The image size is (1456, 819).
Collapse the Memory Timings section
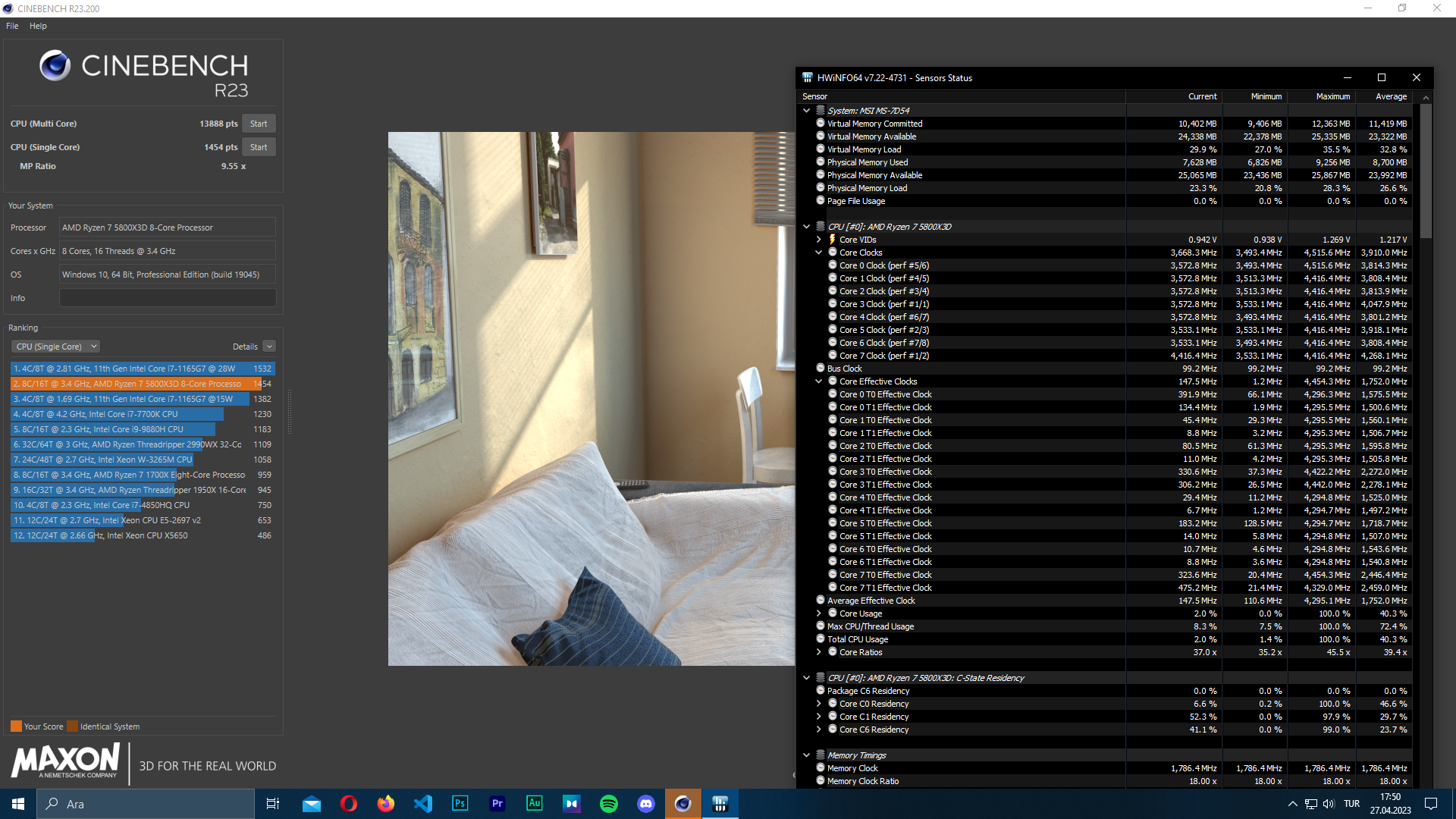coord(806,755)
